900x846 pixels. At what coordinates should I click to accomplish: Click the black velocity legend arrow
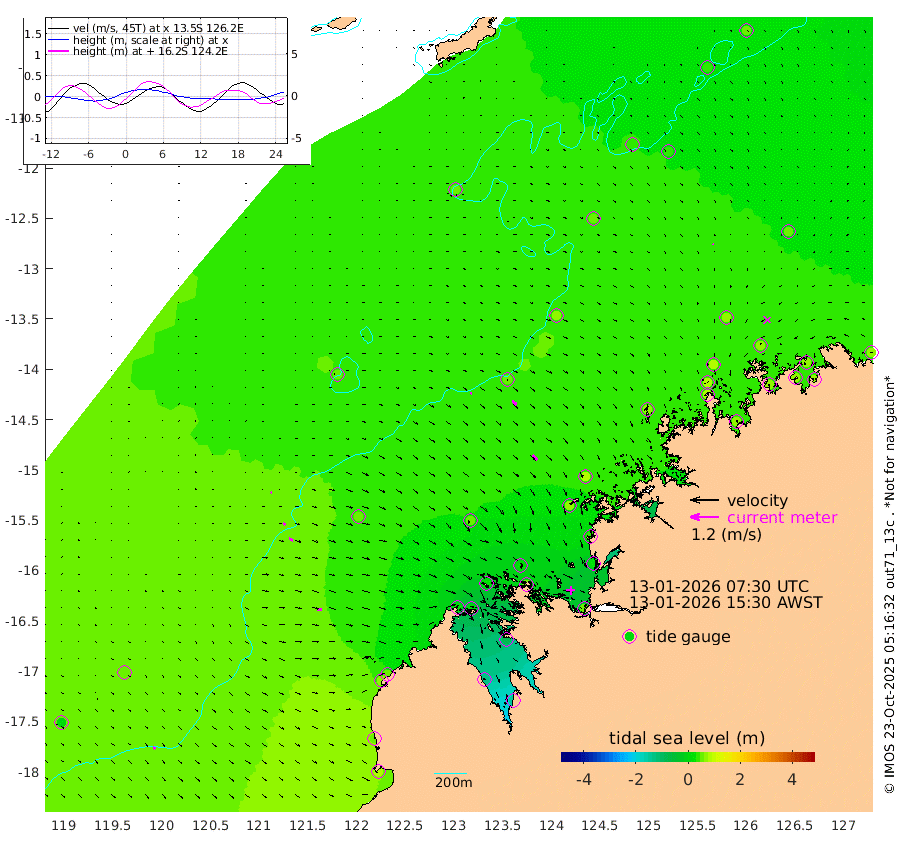pos(704,500)
